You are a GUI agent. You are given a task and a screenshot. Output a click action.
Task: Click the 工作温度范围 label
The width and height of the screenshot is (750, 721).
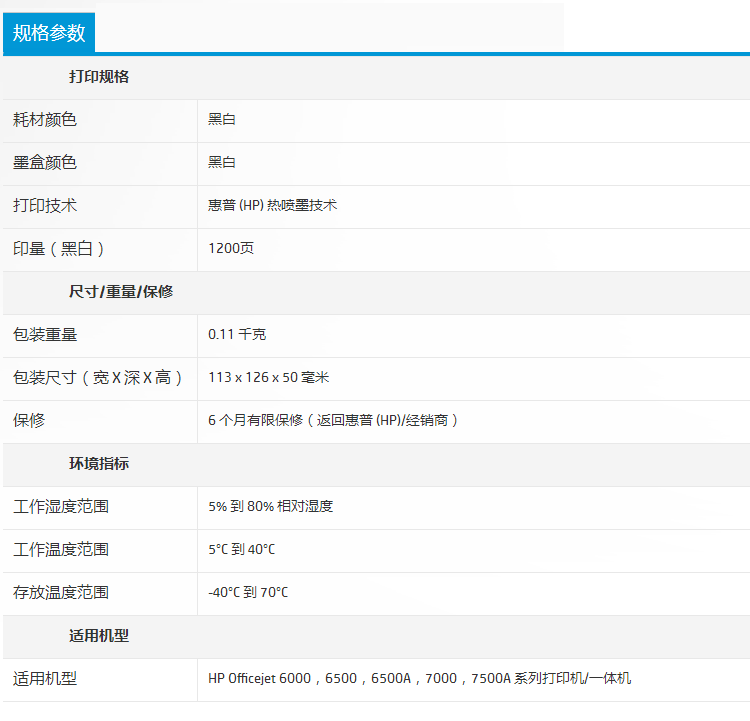(x=61, y=550)
